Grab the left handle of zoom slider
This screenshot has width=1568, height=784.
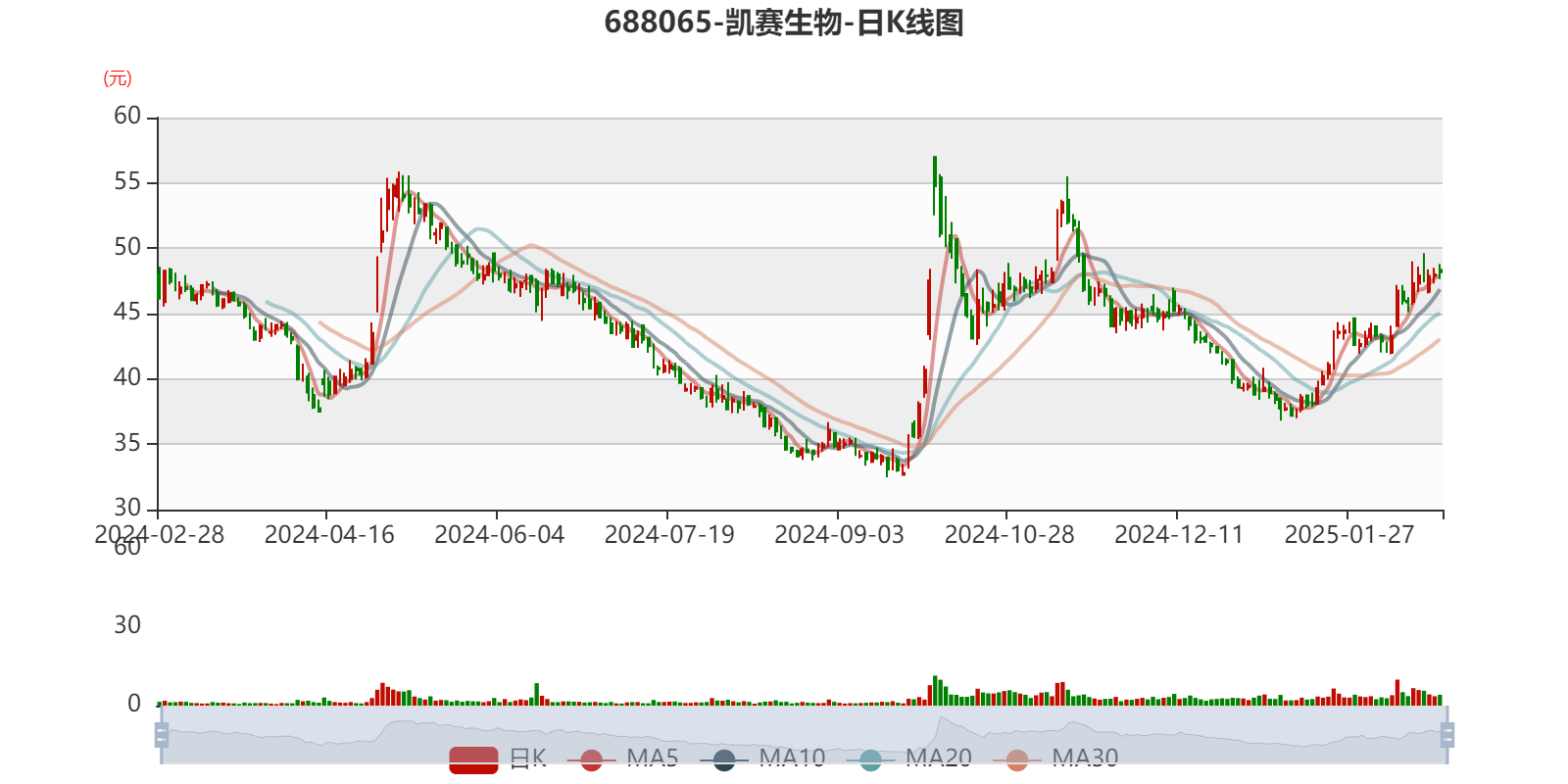pos(160,735)
